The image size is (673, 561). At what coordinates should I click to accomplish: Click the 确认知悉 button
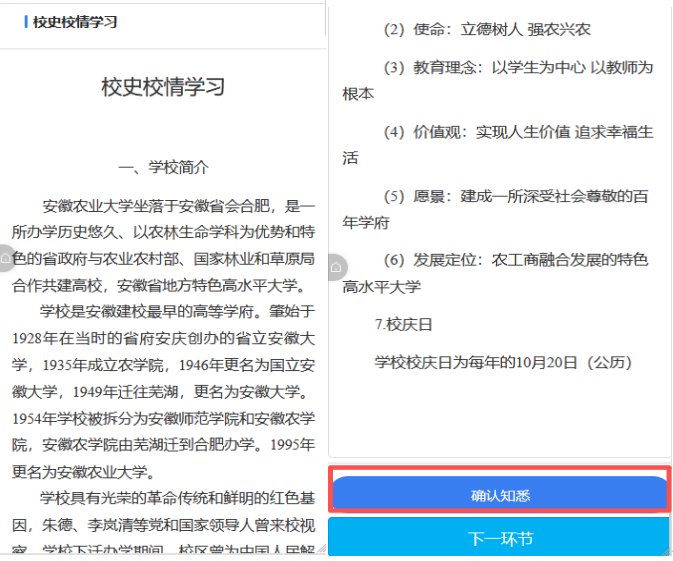tap(500, 493)
